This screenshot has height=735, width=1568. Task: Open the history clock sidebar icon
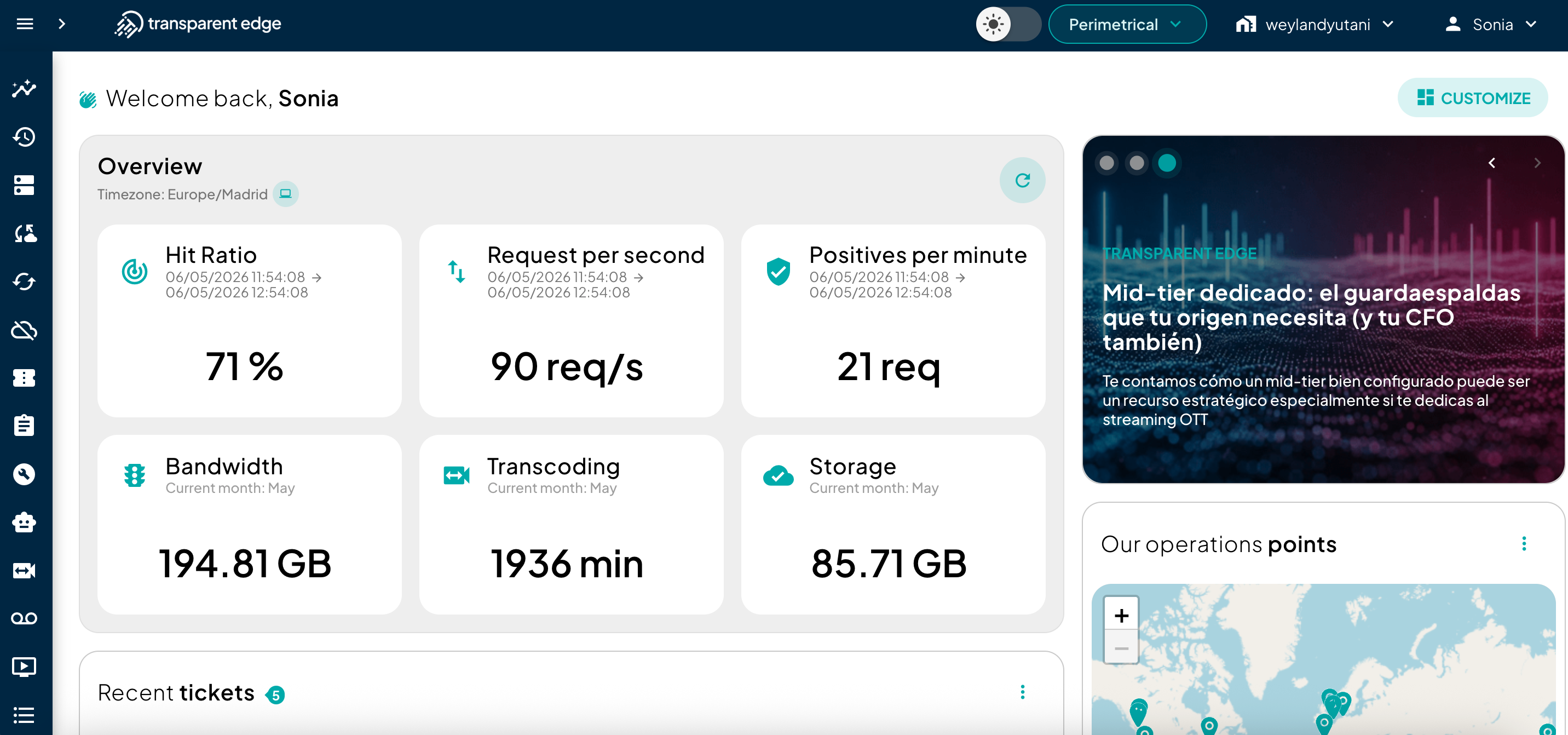(x=24, y=137)
